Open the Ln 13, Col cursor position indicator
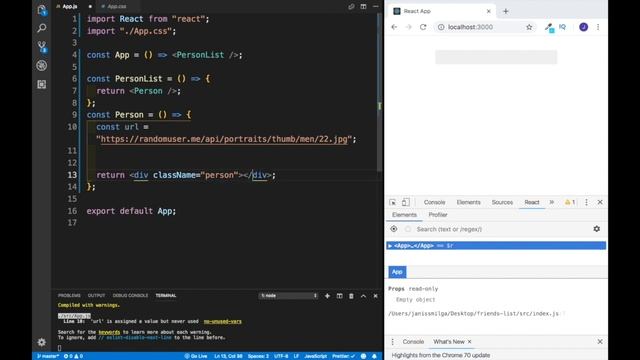 click(228, 356)
